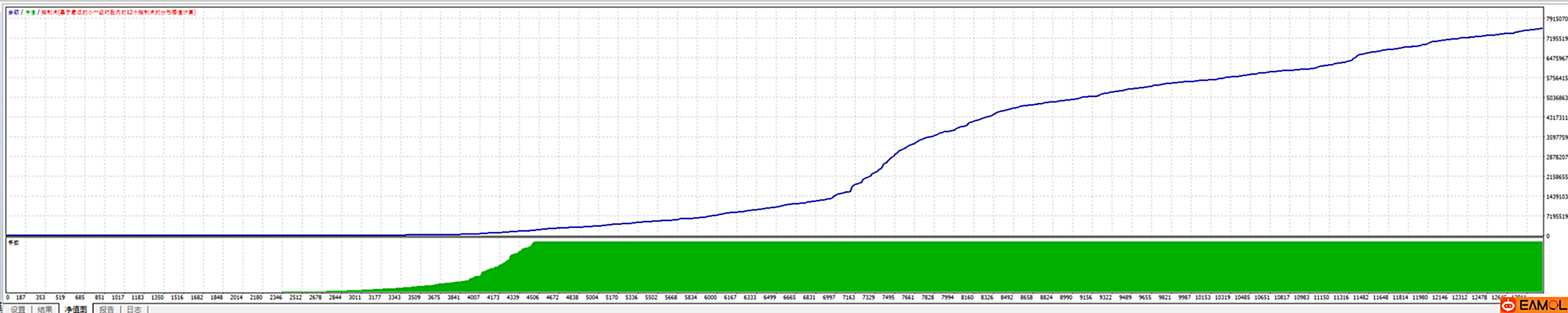Click the 7915070 value on the Y axis
Viewport: 1568px width, 313px height.
pos(1556,19)
